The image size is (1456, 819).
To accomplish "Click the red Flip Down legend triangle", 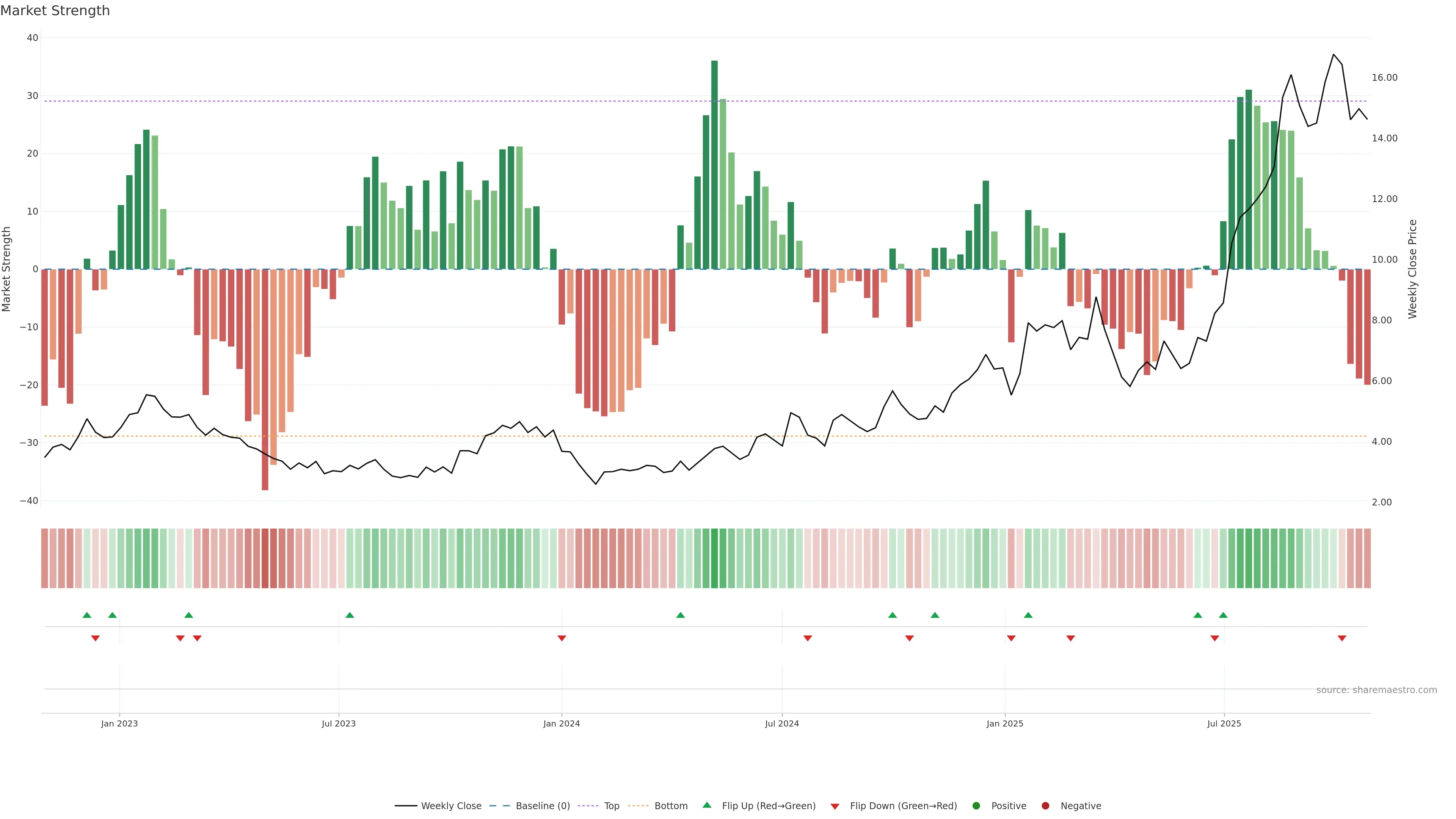I will [x=835, y=806].
